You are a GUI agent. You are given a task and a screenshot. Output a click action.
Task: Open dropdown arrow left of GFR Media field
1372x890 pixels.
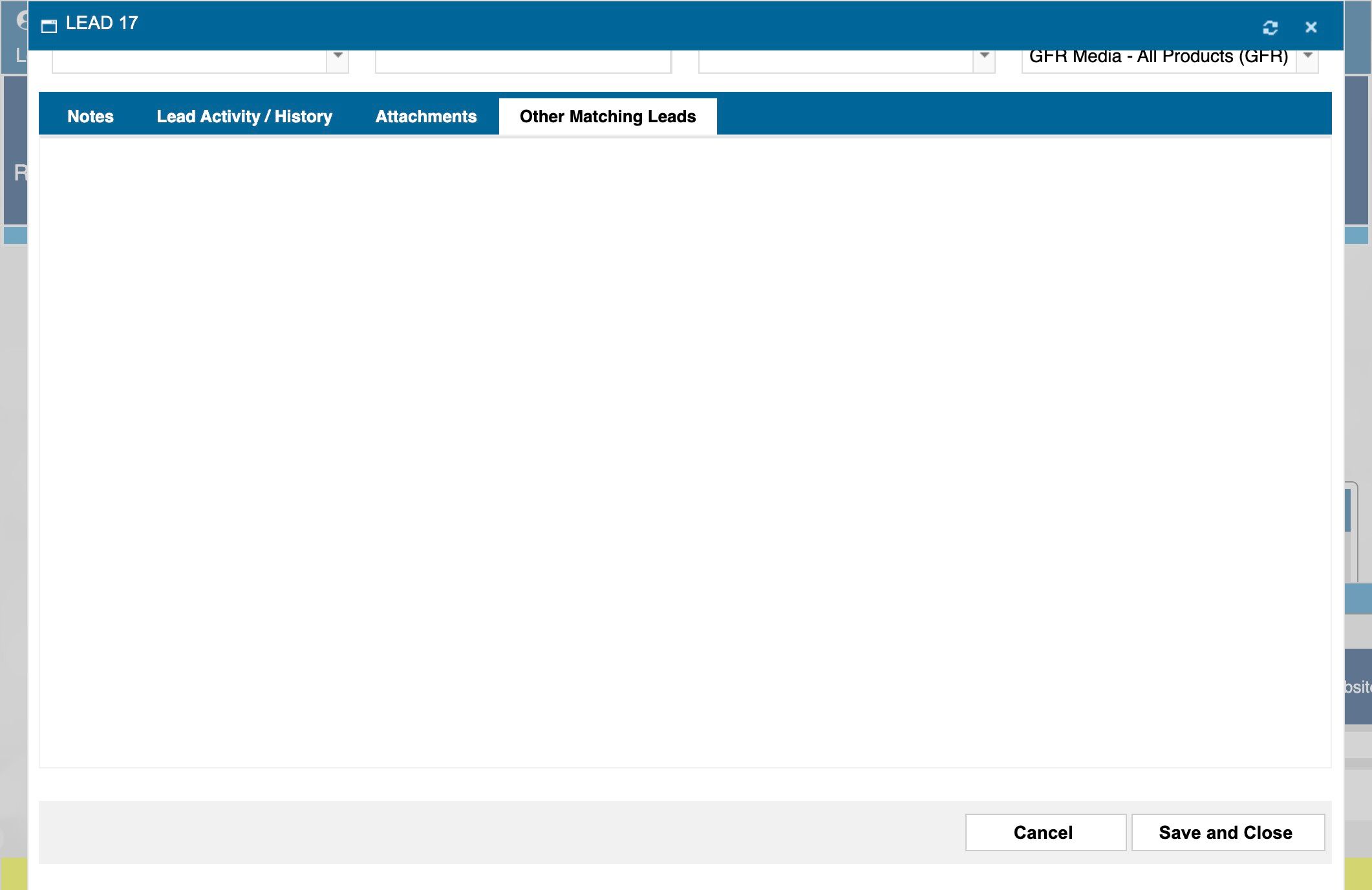pos(984,58)
